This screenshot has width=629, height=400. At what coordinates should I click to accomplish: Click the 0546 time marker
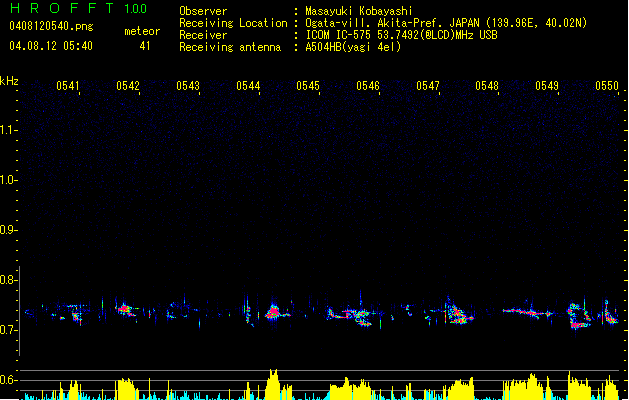click(x=368, y=86)
